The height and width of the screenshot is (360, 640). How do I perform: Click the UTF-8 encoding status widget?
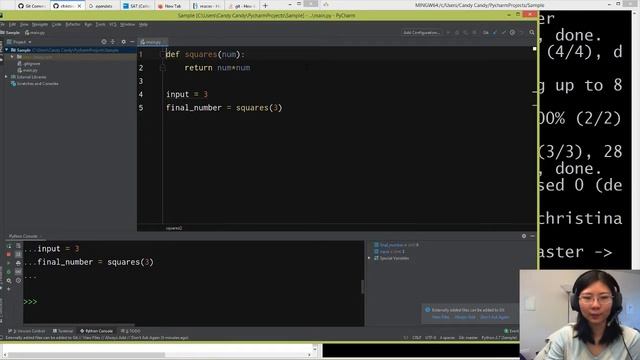(430, 338)
